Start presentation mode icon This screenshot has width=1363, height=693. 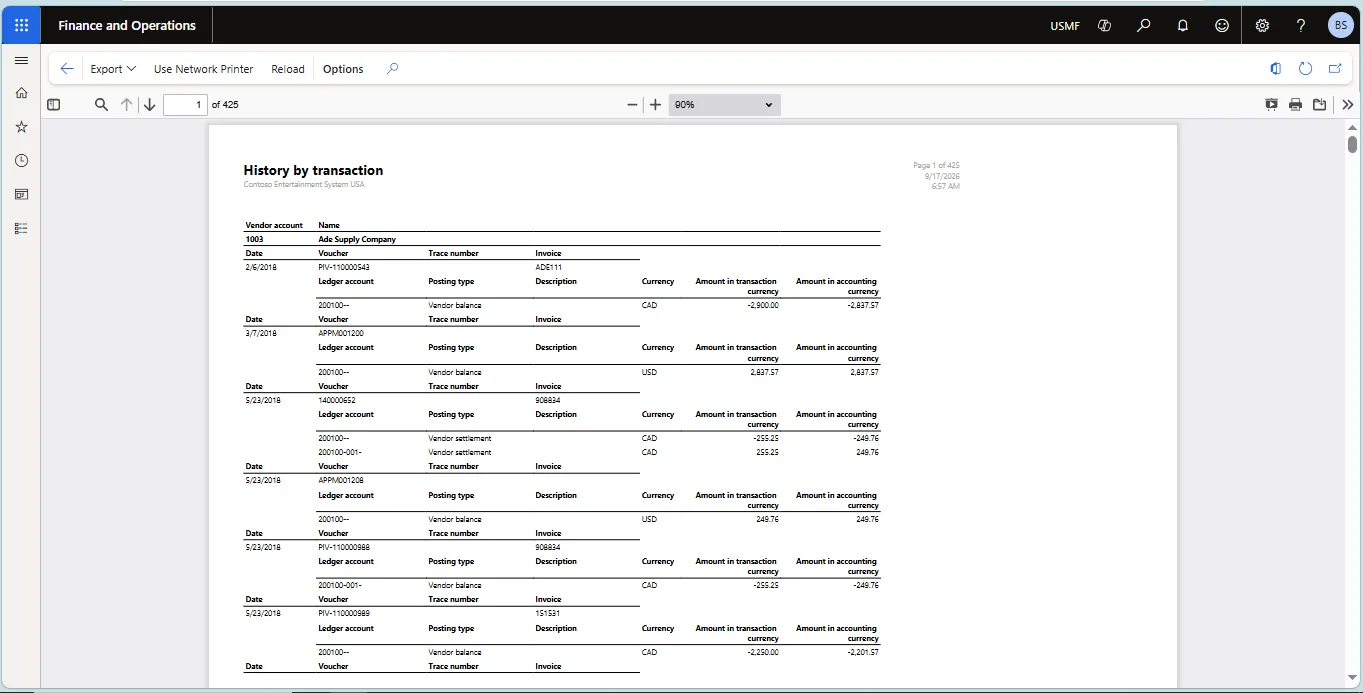click(1271, 104)
